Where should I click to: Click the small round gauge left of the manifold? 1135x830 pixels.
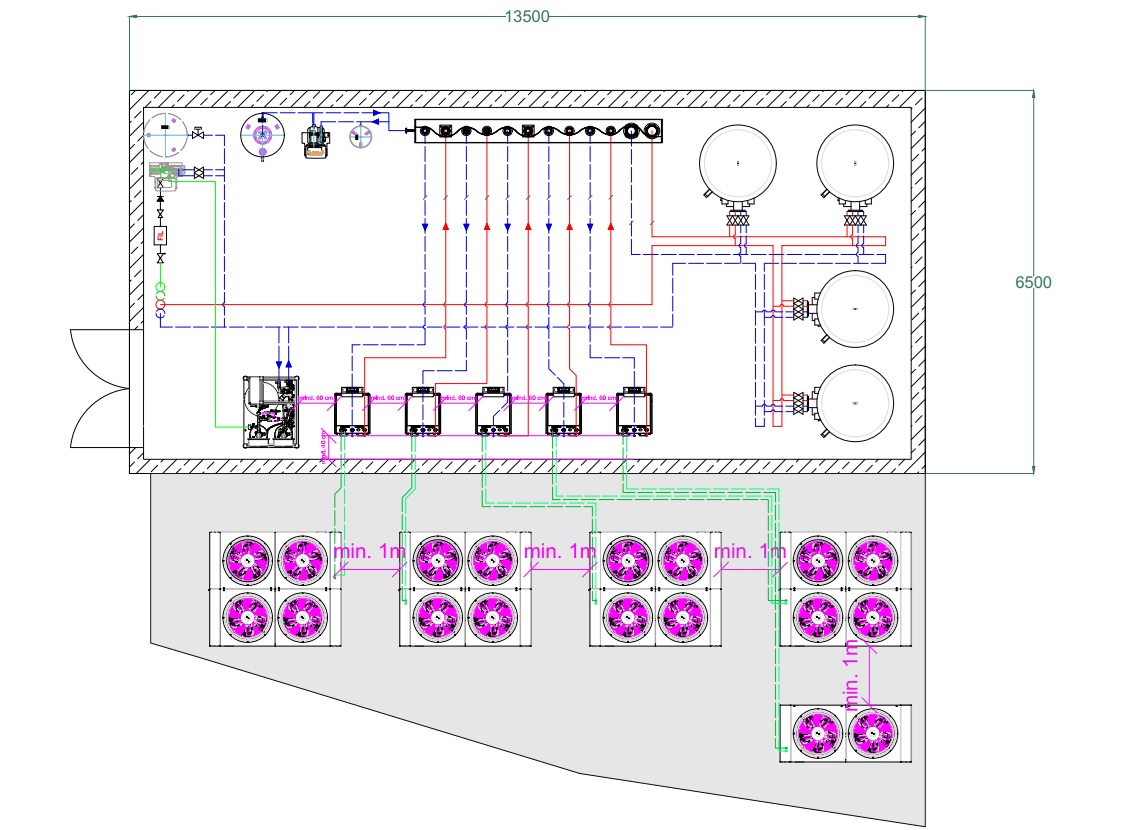click(360, 137)
